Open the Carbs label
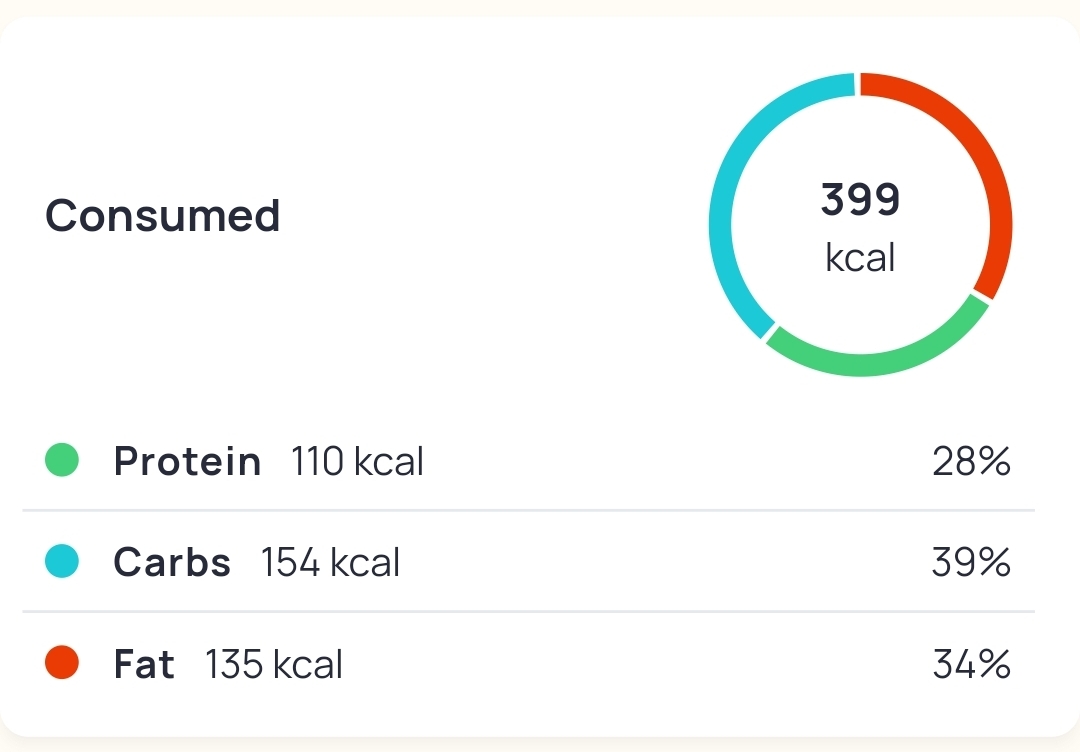1080x752 pixels. pos(172,562)
